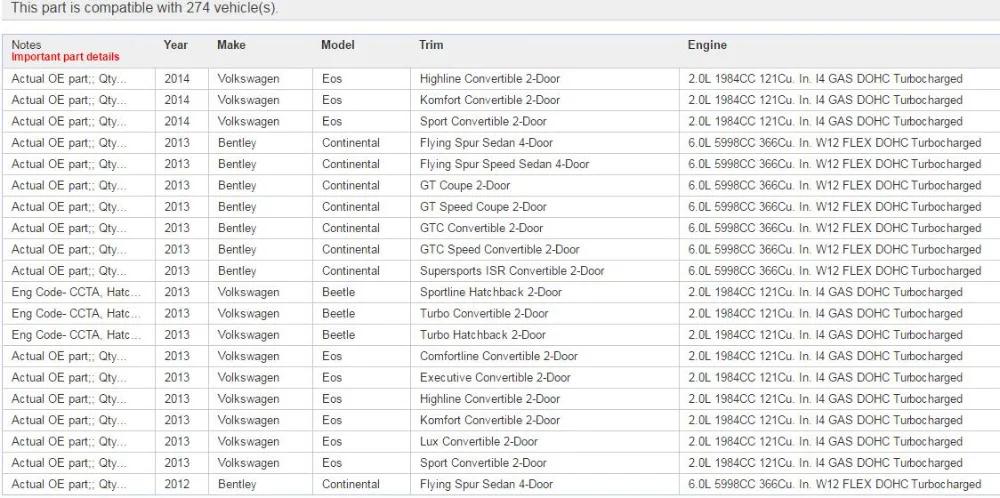Select 'Flying Spur Speed Sedan 4-Door' trim cell
Viewport: 1000px width, 498px height.
click(504, 164)
